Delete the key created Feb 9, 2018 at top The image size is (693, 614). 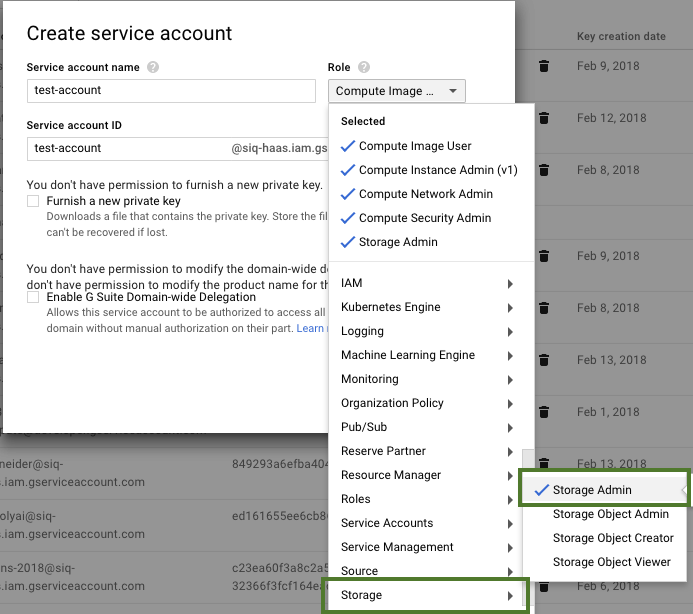(x=544, y=66)
